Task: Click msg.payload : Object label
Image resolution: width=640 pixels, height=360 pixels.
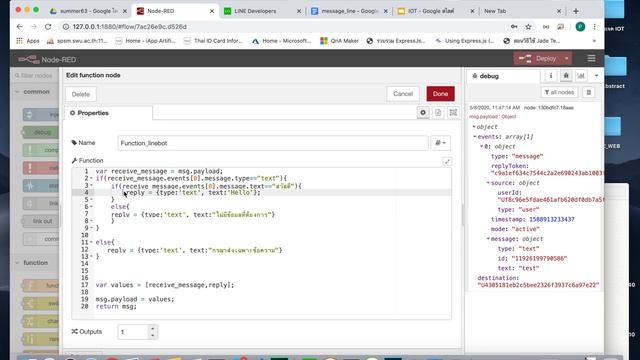Action: point(493,117)
